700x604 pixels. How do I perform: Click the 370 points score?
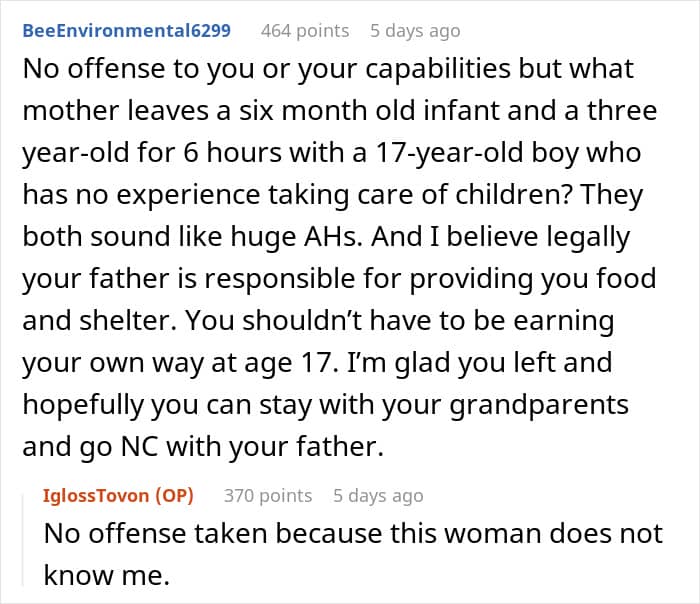click(x=268, y=496)
